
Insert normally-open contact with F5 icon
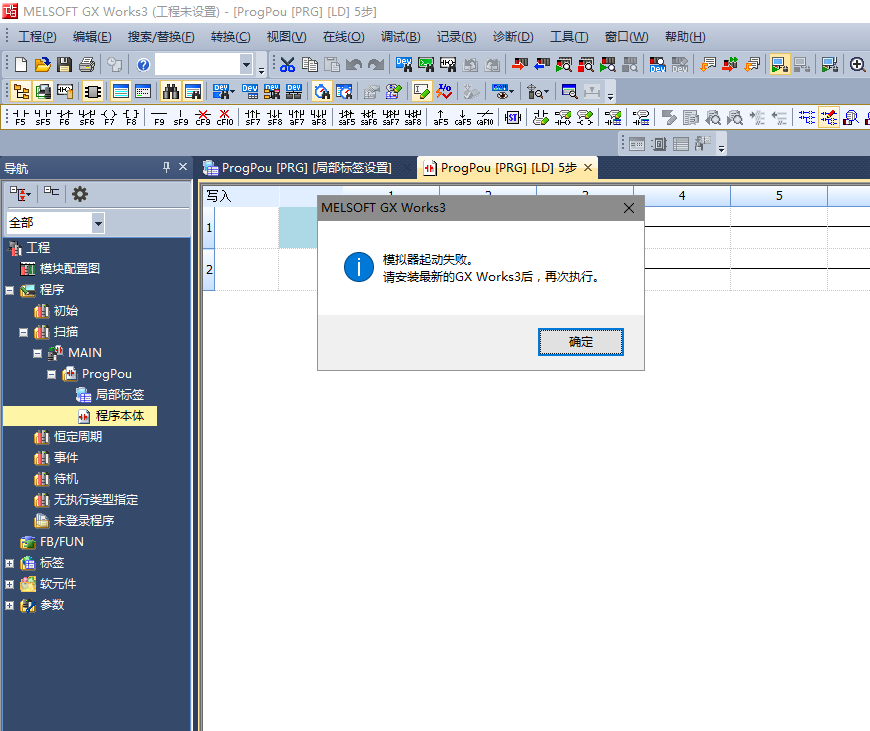[x=20, y=117]
